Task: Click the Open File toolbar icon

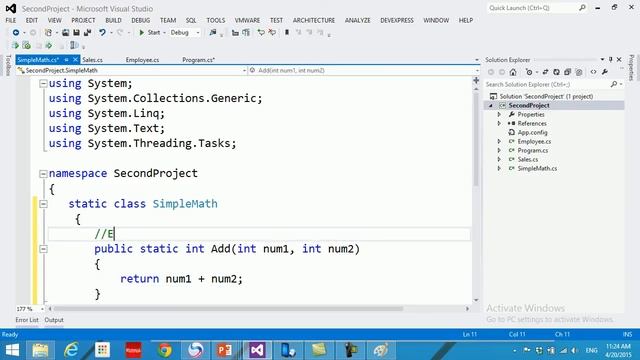Action: tap(65, 32)
